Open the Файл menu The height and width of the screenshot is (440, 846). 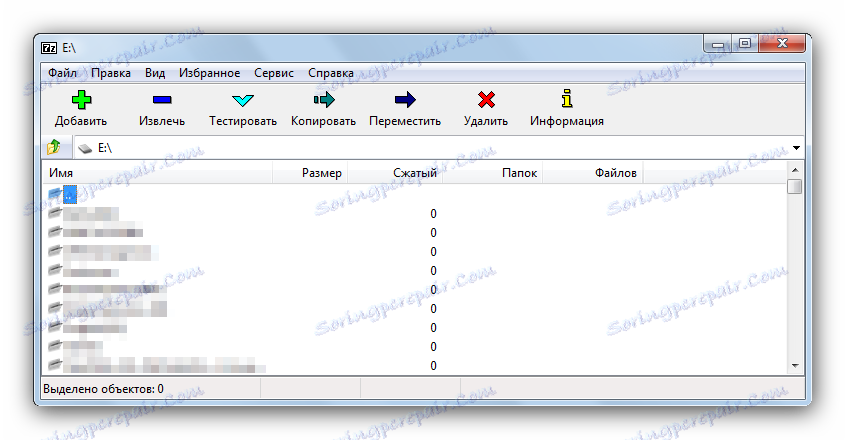(x=62, y=73)
